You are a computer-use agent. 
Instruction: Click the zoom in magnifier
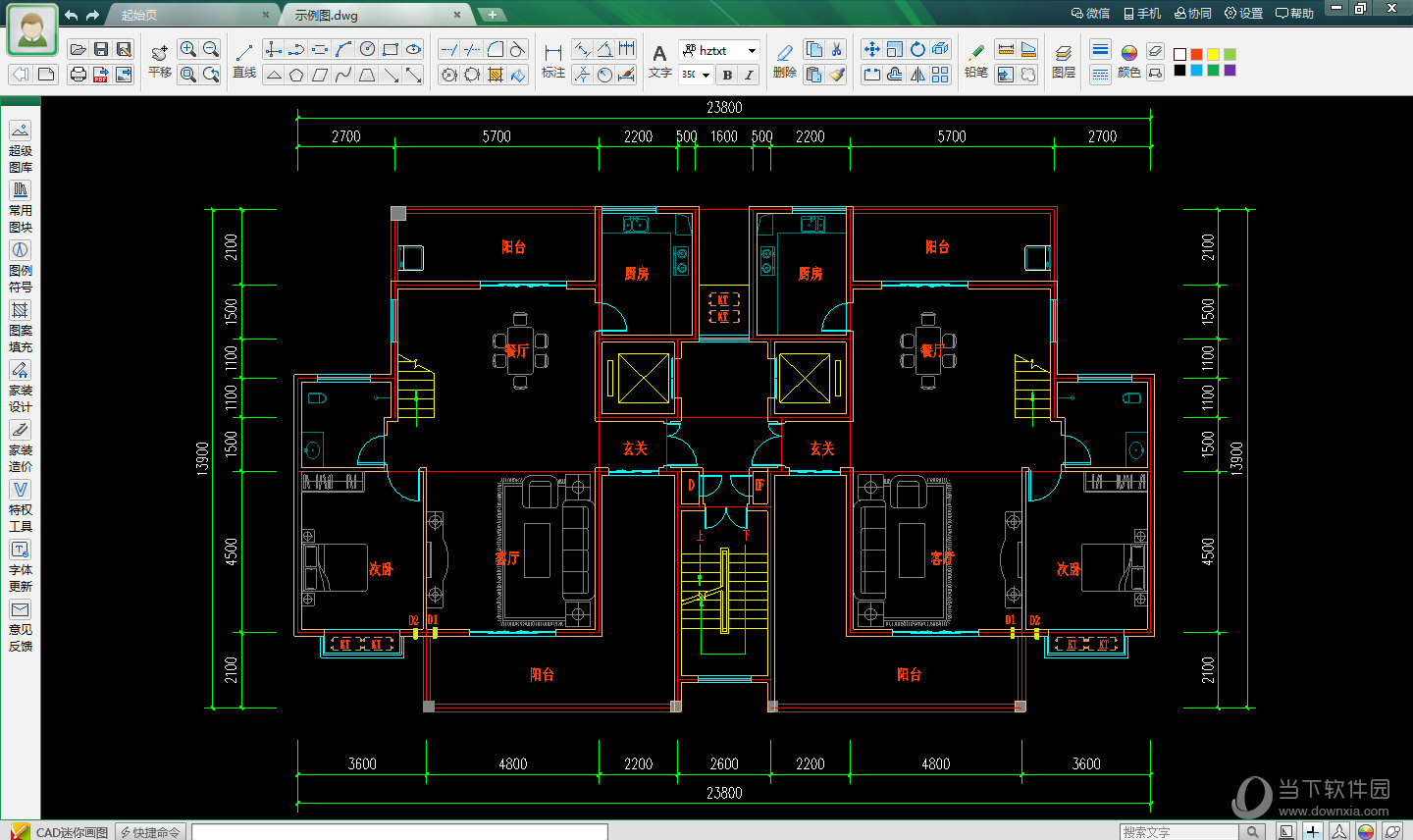[188, 49]
